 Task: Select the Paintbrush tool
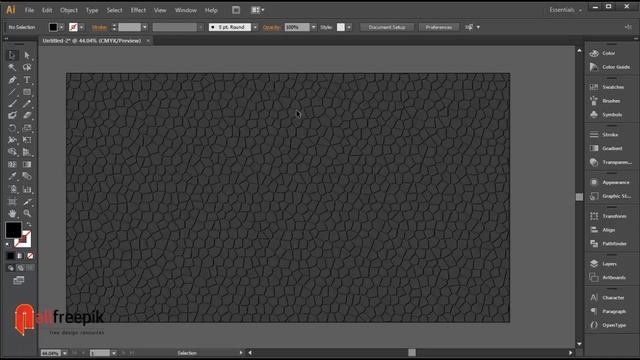12,104
